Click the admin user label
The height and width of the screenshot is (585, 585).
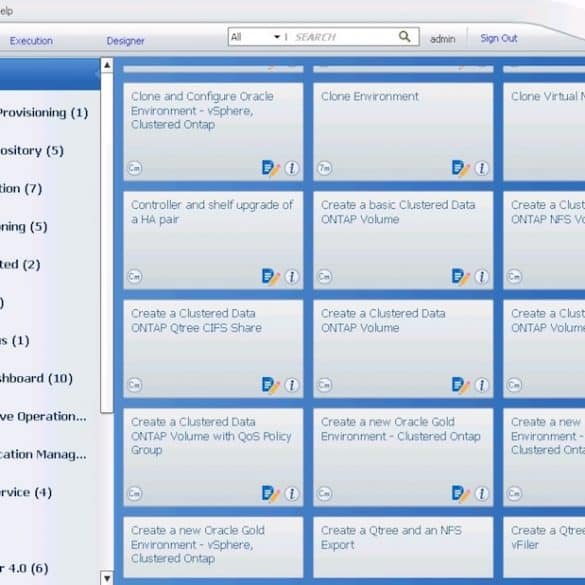click(442, 39)
